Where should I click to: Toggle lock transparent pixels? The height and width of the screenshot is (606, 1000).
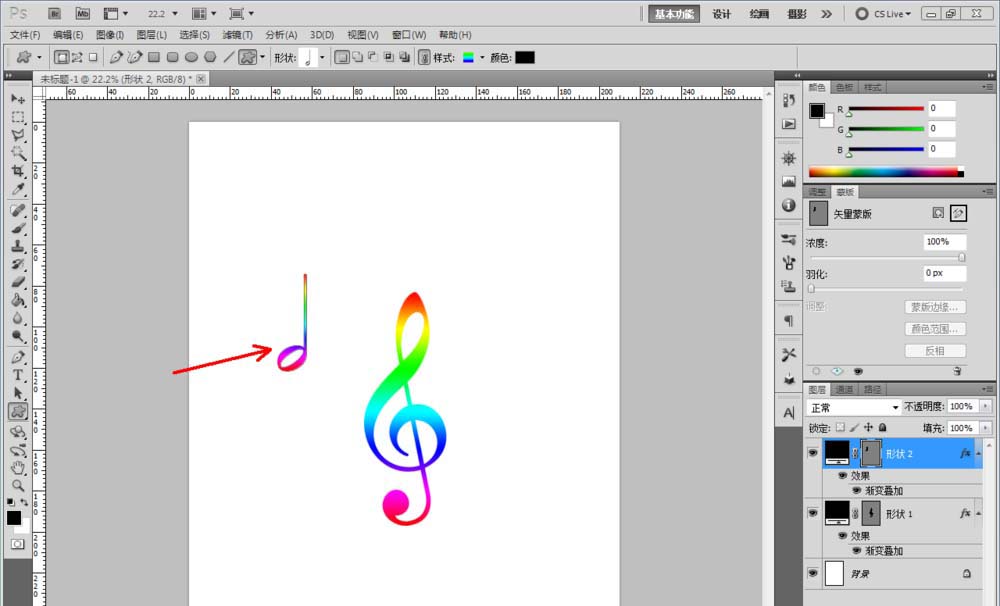click(x=840, y=427)
